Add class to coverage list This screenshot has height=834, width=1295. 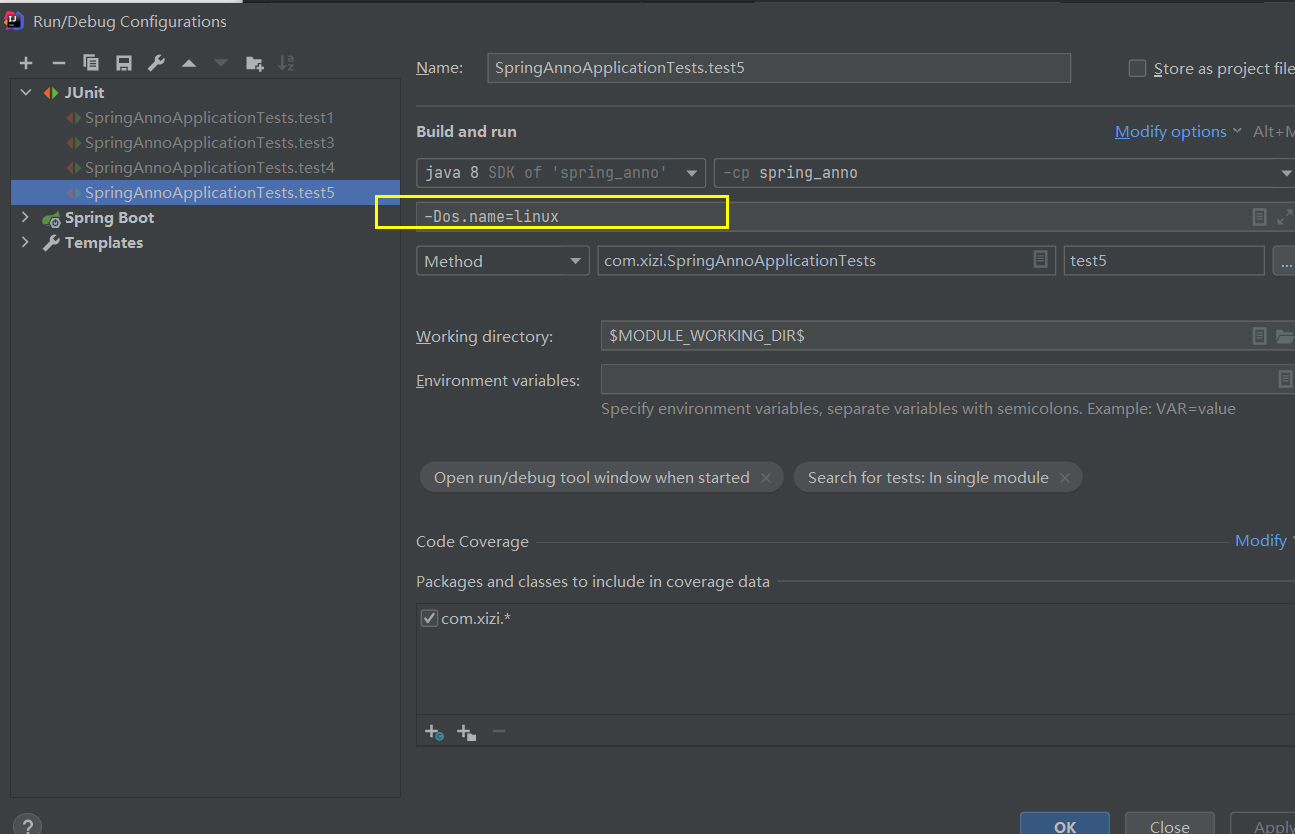tap(434, 732)
